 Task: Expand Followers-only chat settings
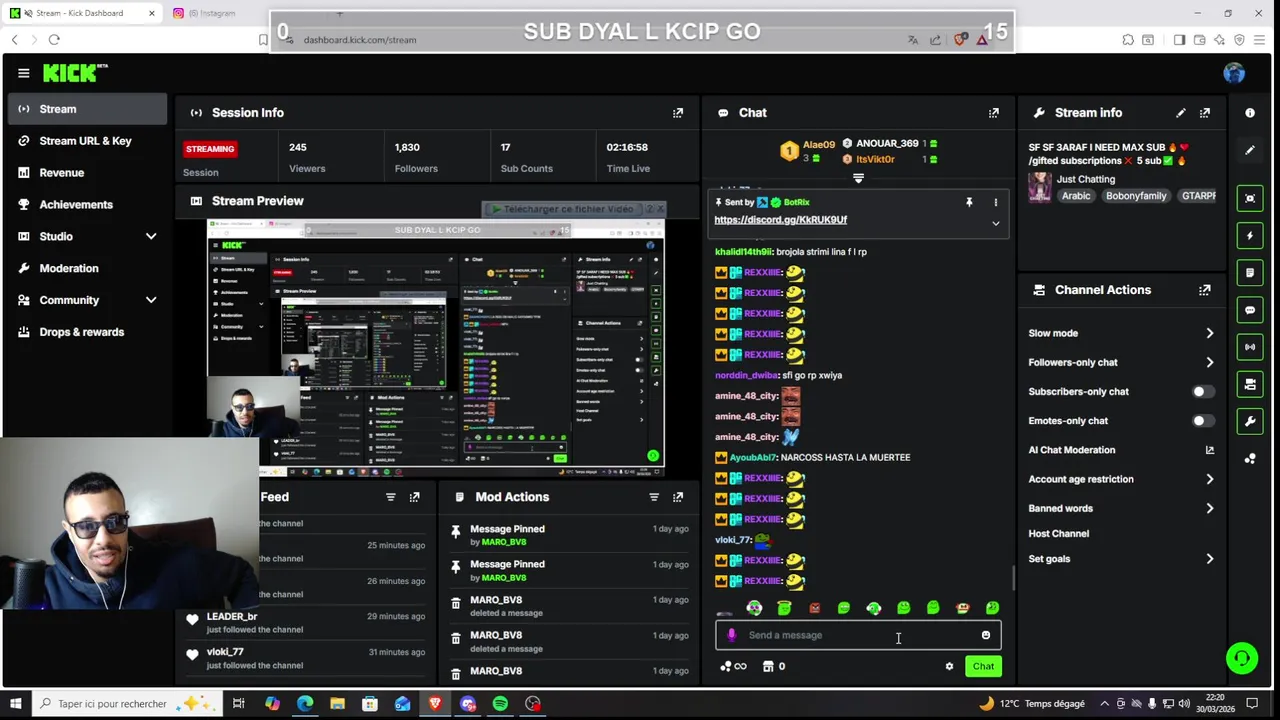1210,362
